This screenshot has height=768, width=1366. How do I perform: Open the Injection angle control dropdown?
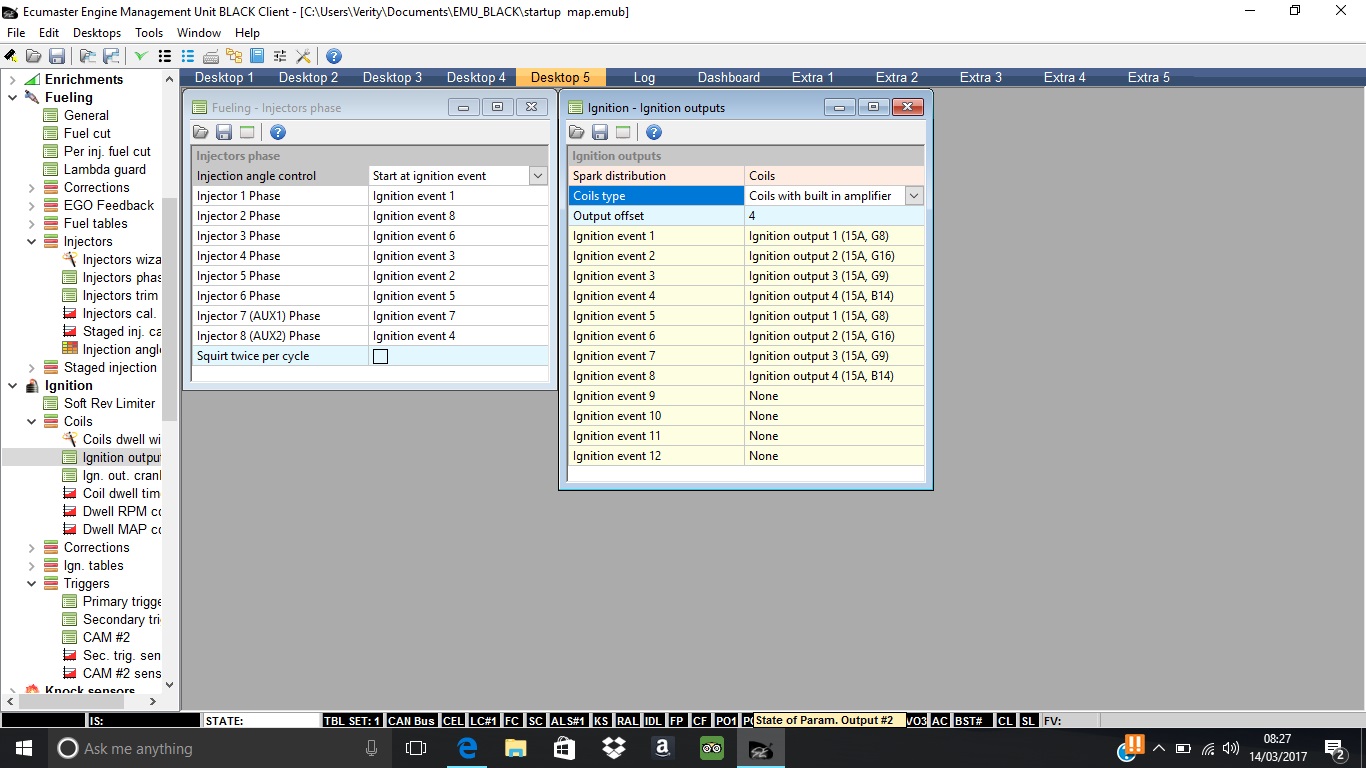538,176
